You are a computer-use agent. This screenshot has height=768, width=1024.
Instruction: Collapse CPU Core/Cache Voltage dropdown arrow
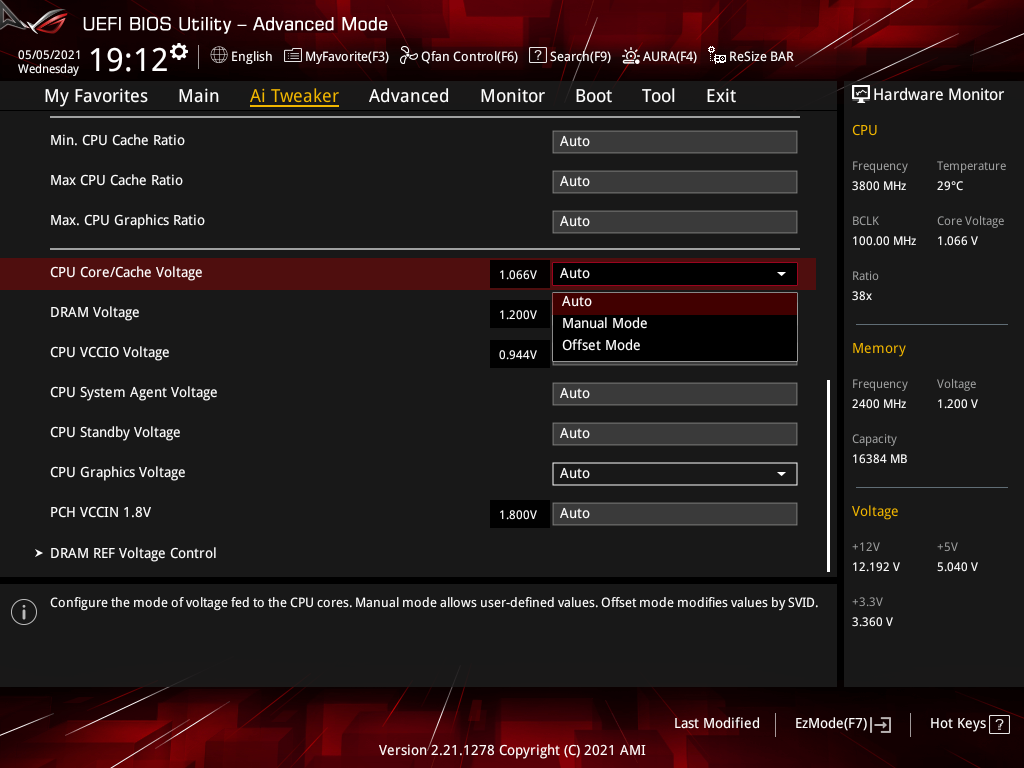click(781, 274)
